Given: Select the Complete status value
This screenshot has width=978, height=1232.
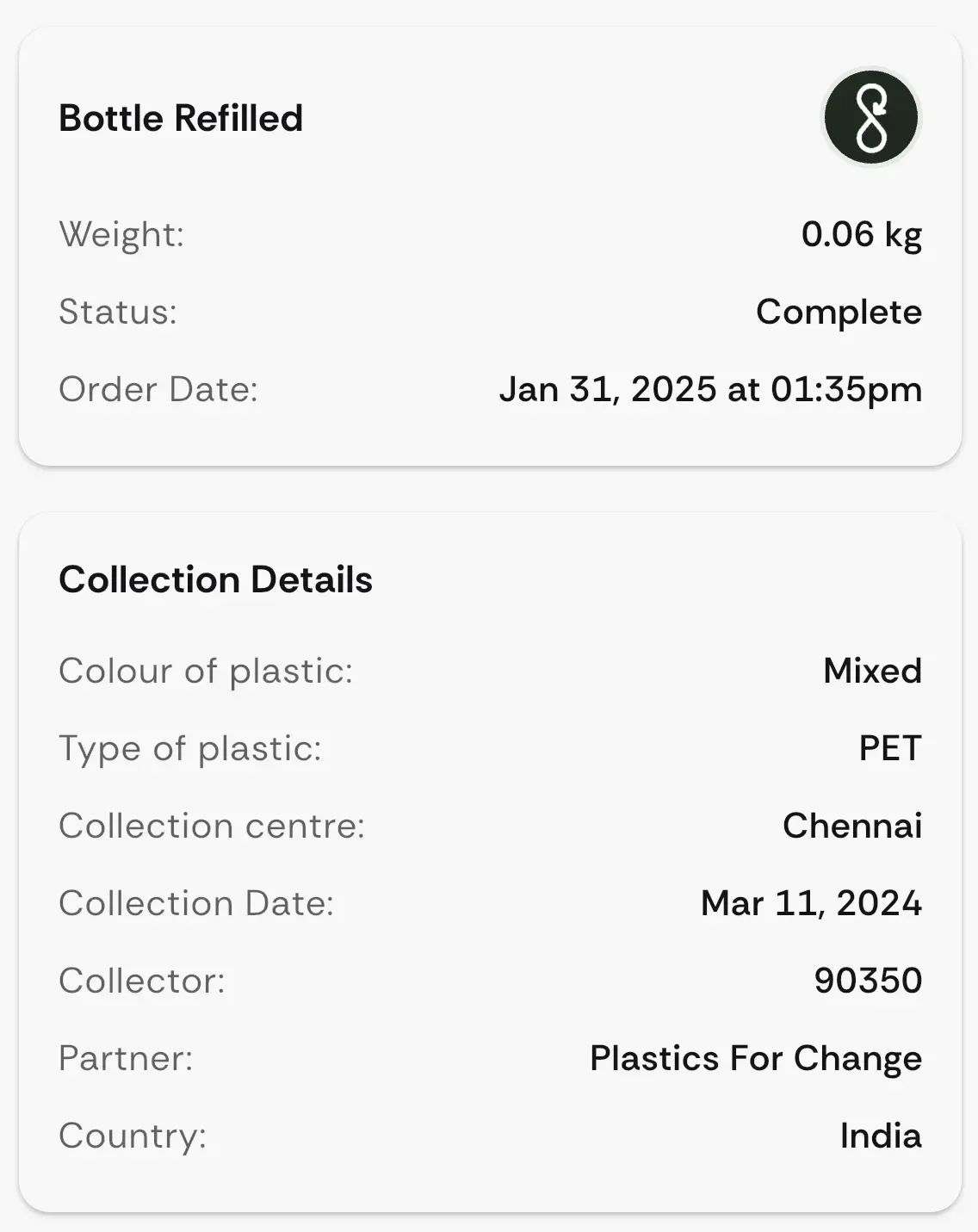Looking at the screenshot, I should coord(839,312).
